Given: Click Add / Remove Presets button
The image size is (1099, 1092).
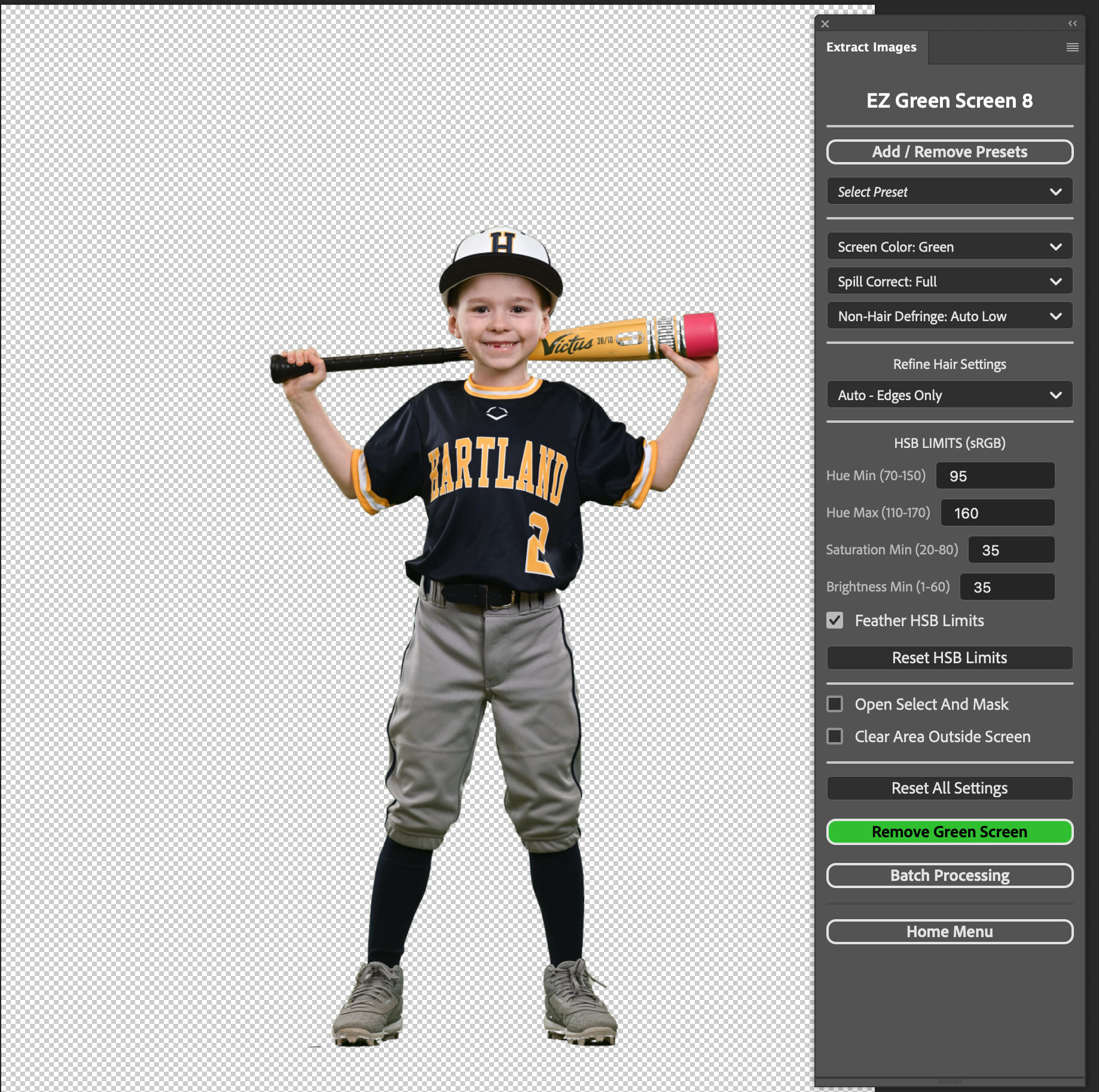Looking at the screenshot, I should [x=950, y=152].
